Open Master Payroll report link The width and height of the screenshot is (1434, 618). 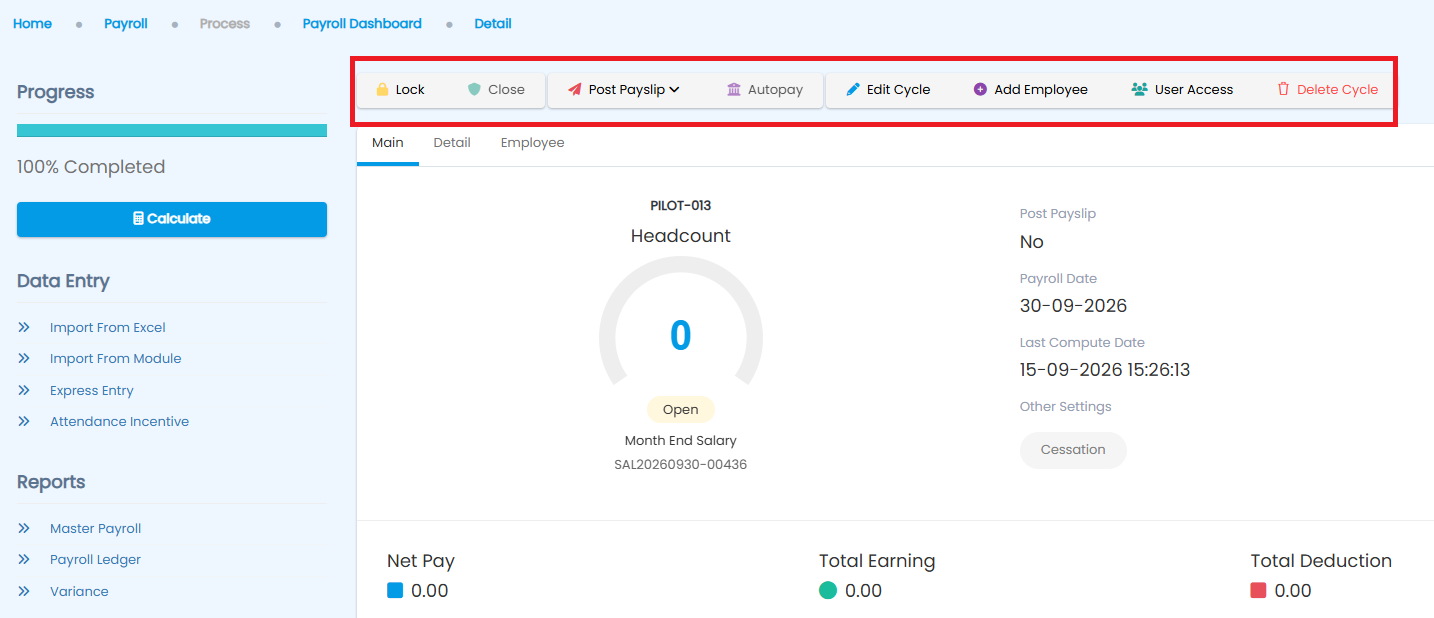96,528
